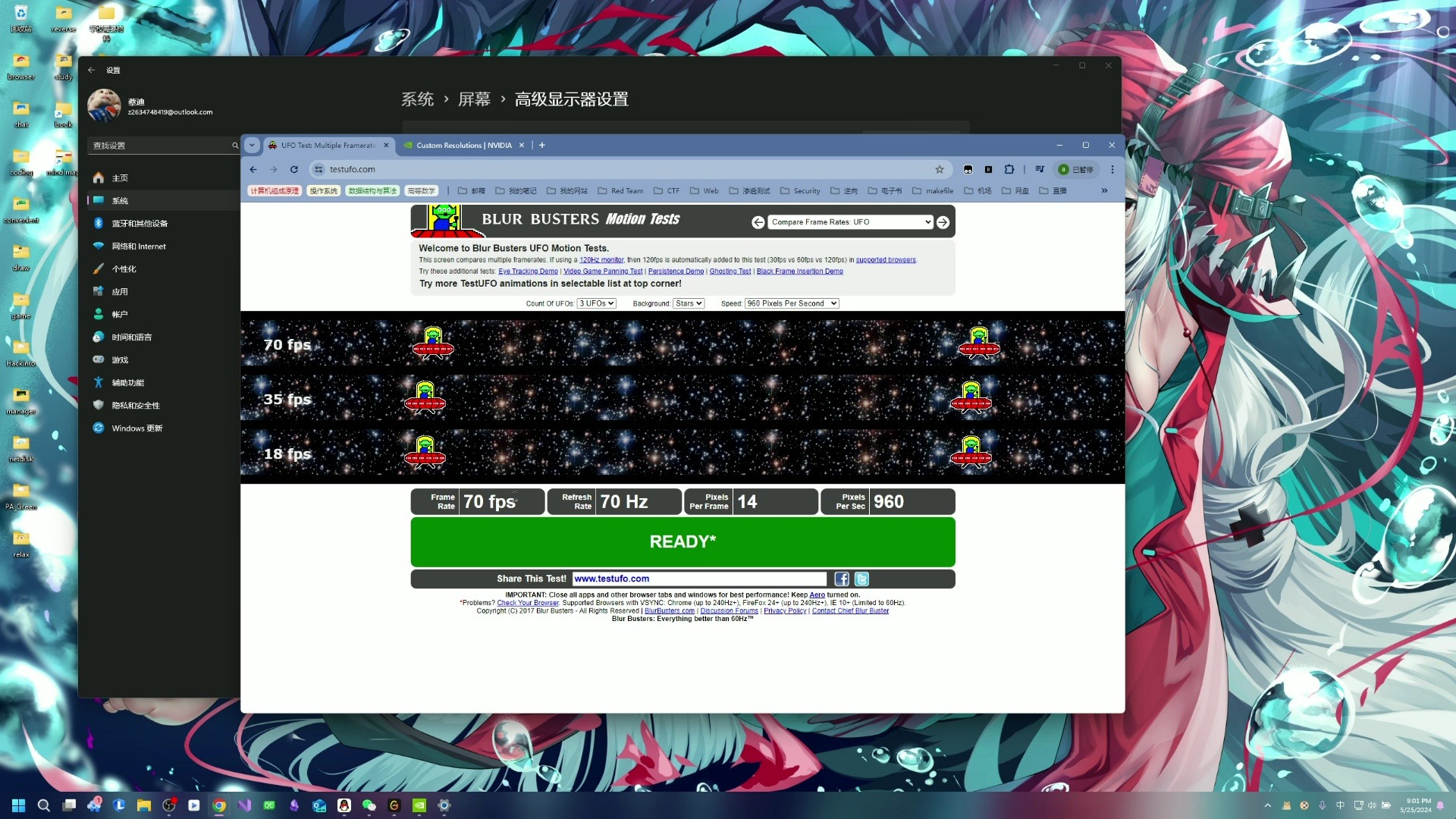Click the testufo.com address bar
Viewport: 1456px width, 819px height.
point(629,169)
